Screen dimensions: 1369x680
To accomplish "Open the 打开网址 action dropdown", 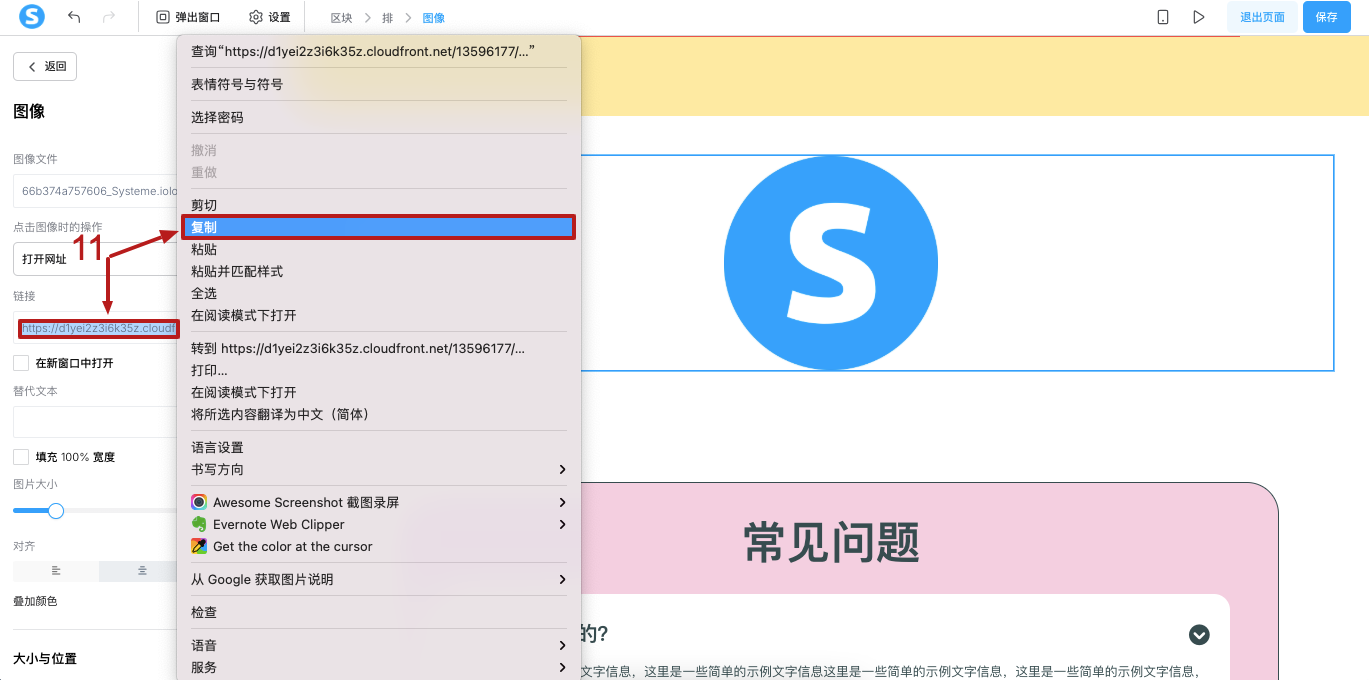I will (x=96, y=259).
